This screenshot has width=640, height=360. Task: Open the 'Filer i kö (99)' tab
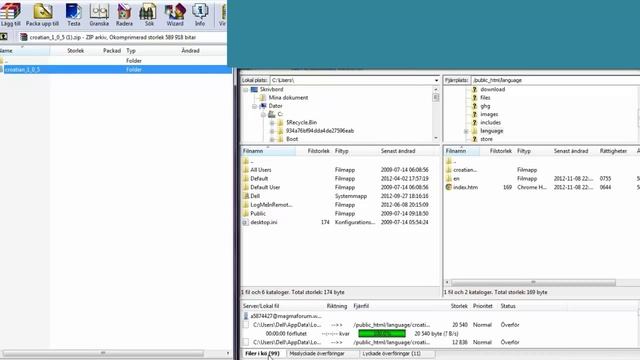262,353
